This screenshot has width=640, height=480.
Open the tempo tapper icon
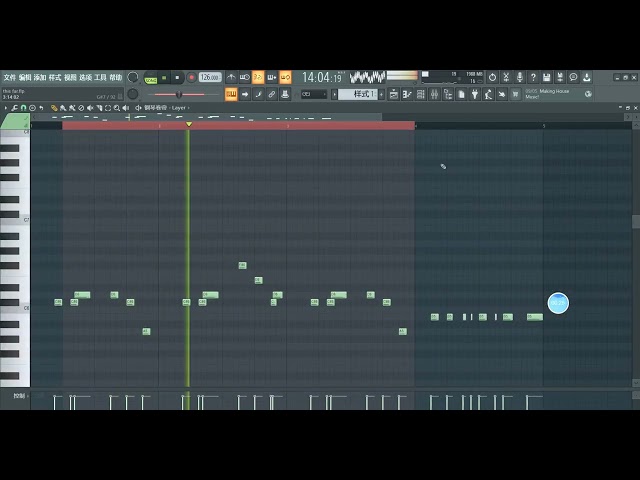pyautogui.click(x=488, y=94)
